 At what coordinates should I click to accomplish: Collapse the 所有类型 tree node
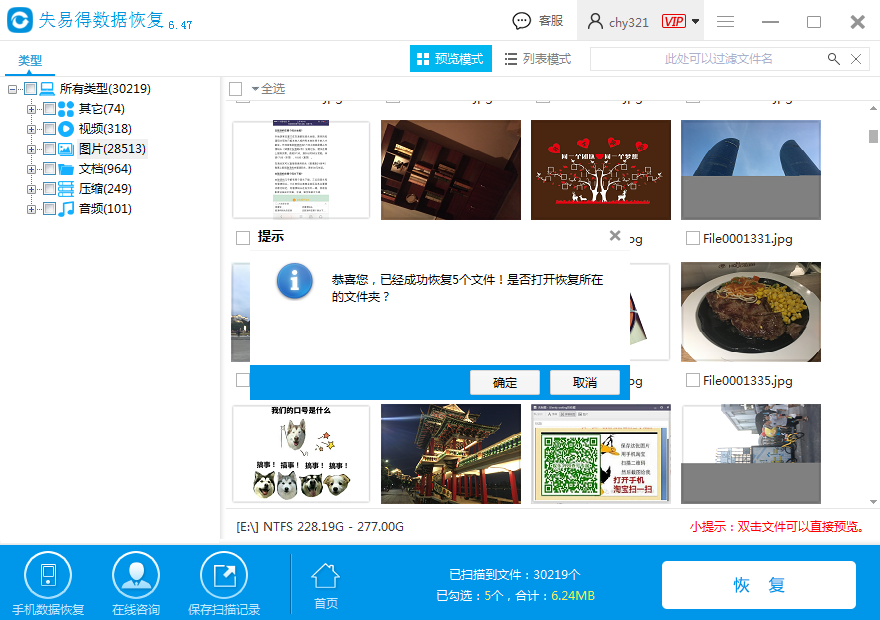(12, 89)
